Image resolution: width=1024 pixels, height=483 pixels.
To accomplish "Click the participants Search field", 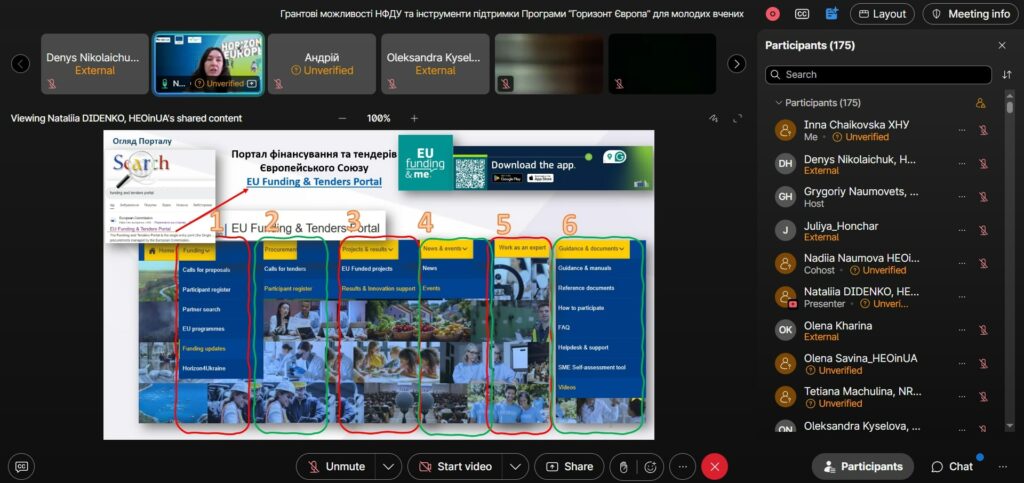I will [x=878, y=75].
